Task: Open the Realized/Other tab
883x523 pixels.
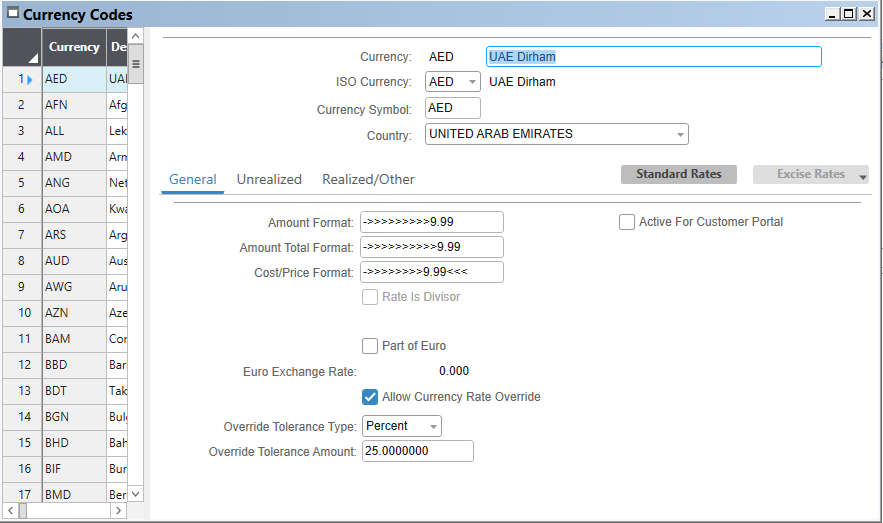Action: coord(368,179)
